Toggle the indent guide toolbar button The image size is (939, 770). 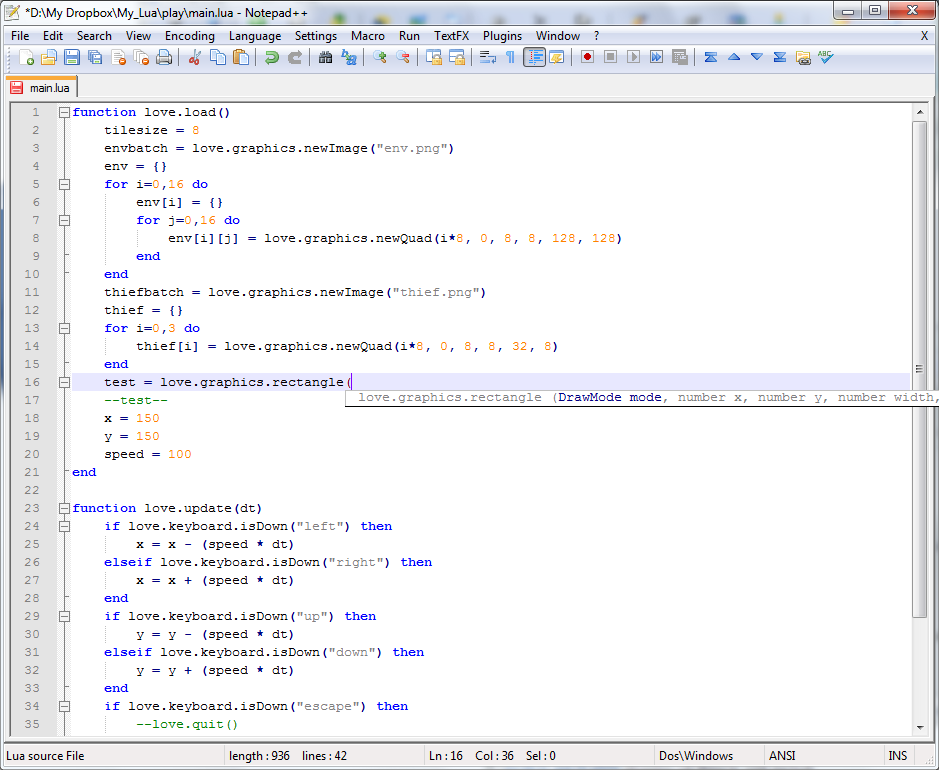pyautogui.click(x=535, y=58)
